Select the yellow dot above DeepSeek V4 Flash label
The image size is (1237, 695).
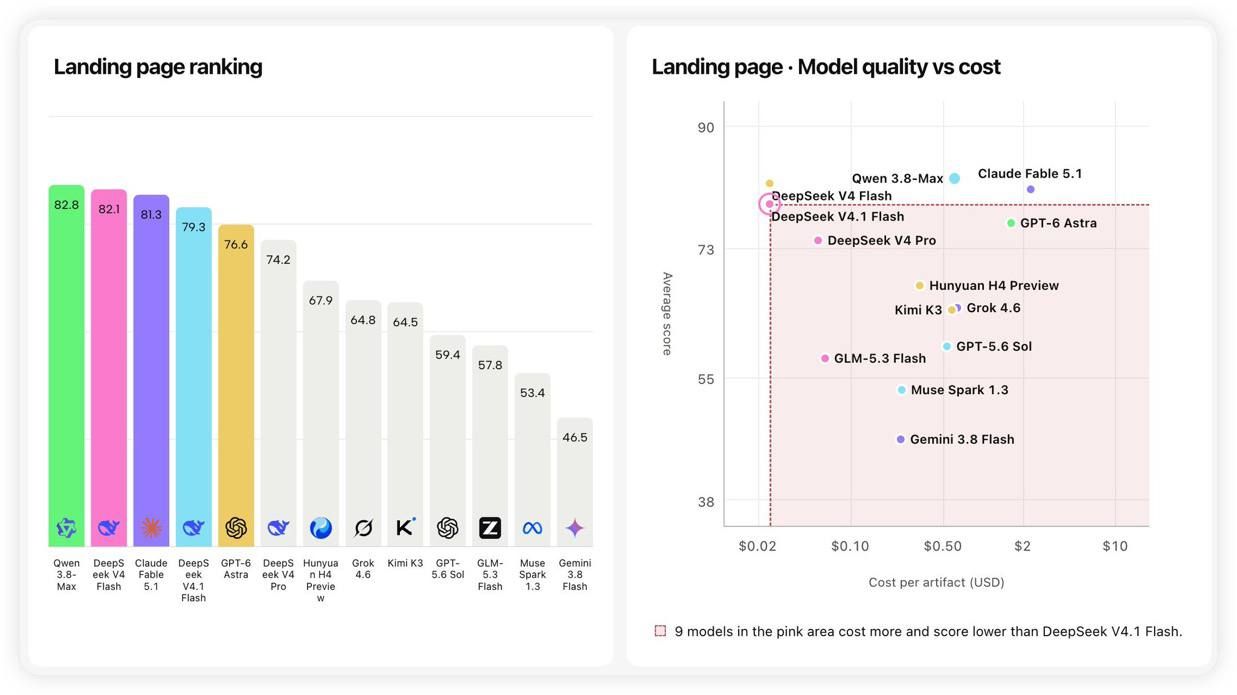pyautogui.click(x=769, y=184)
